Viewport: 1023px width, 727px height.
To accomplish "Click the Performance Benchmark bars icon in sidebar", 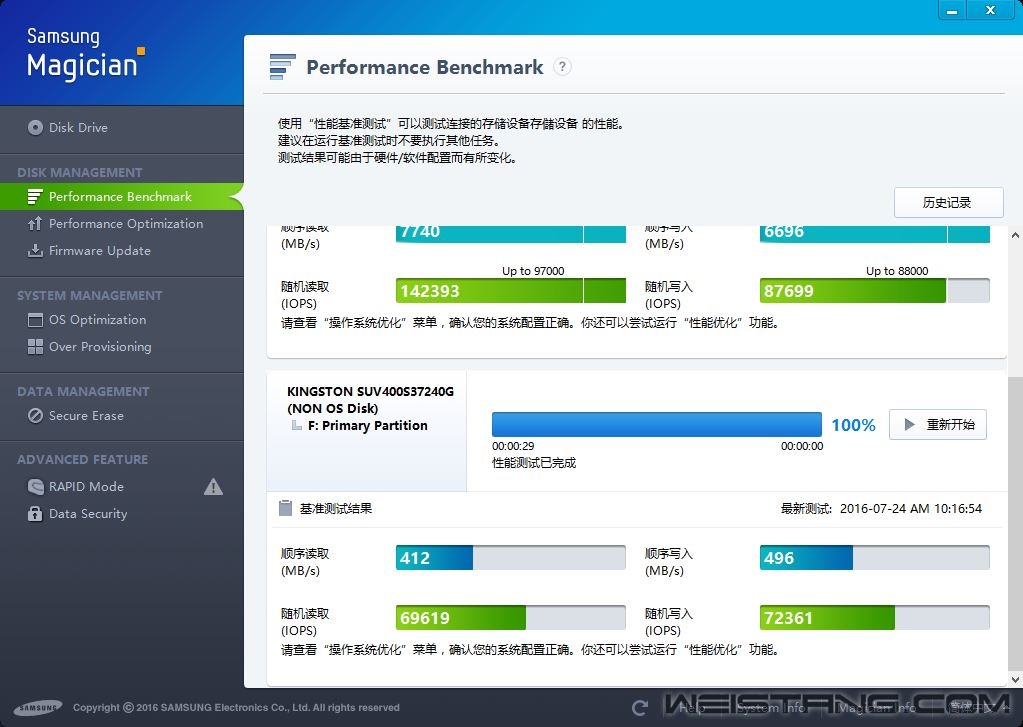I will coord(35,196).
